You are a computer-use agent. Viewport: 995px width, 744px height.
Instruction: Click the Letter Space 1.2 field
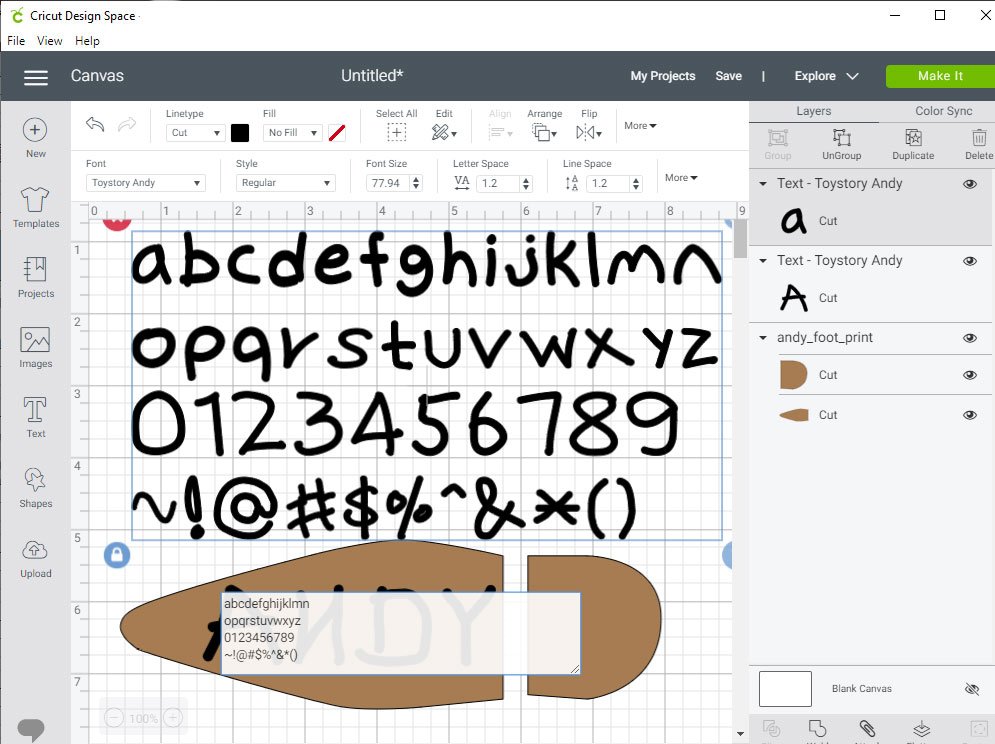tap(499, 183)
